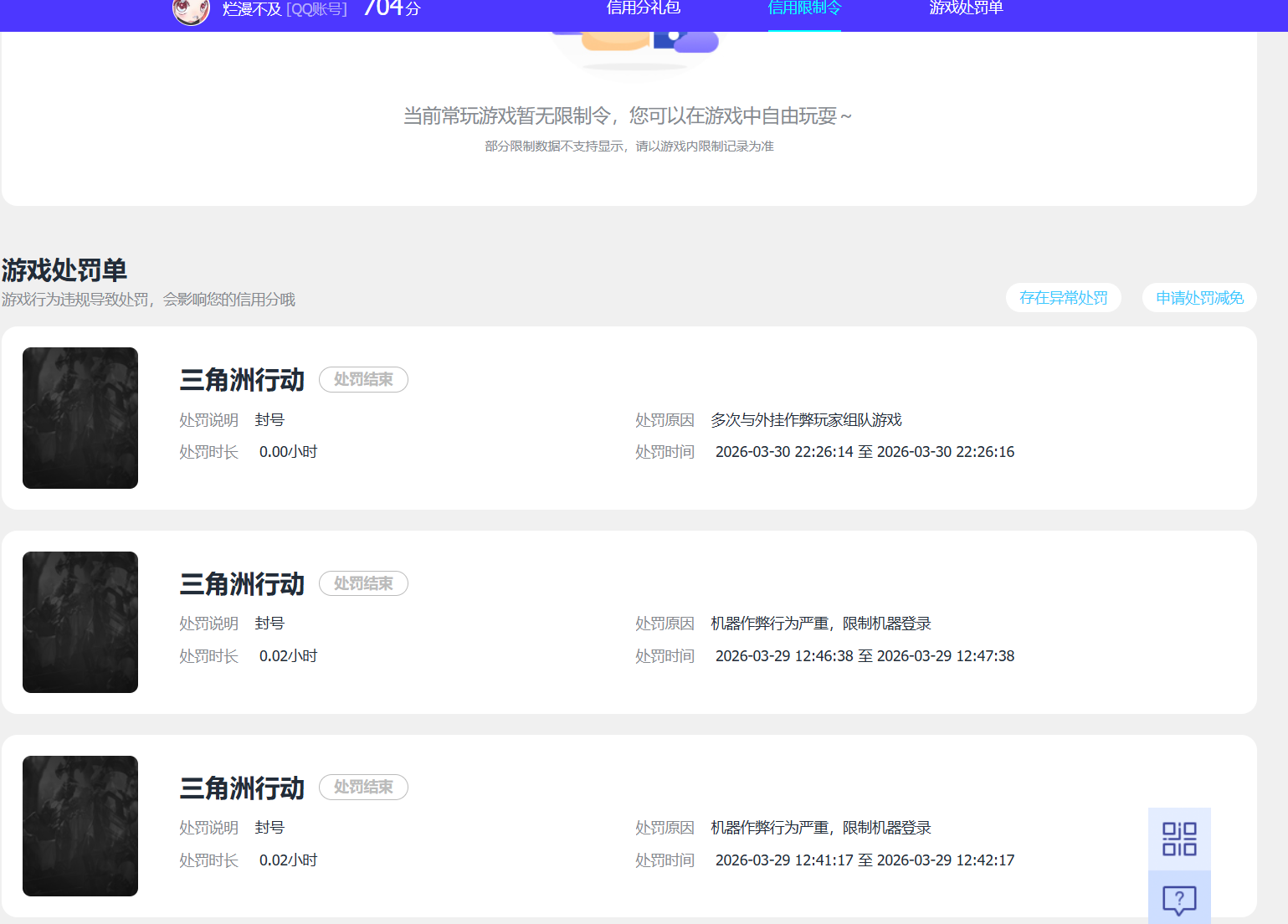Click note 部分限制数据不支持显示
Image resolution: width=1288 pixels, height=924 pixels.
click(x=629, y=146)
